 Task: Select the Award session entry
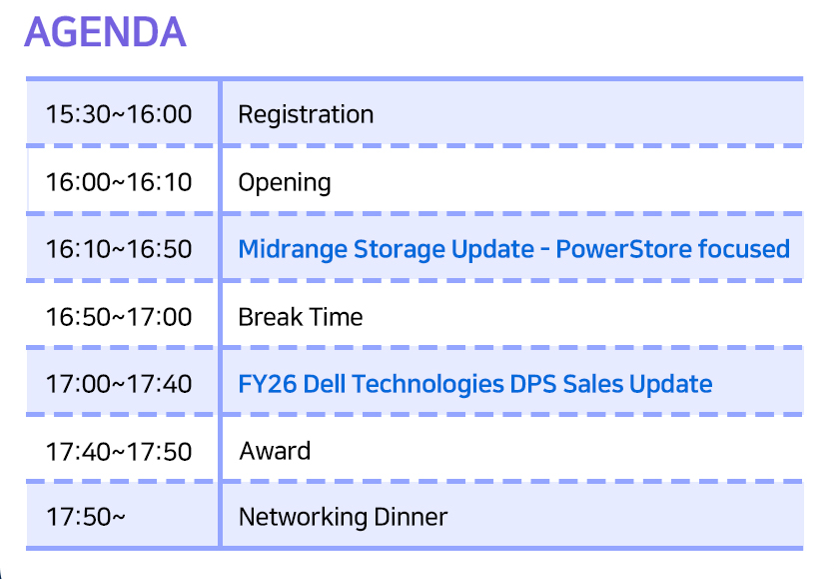point(275,451)
